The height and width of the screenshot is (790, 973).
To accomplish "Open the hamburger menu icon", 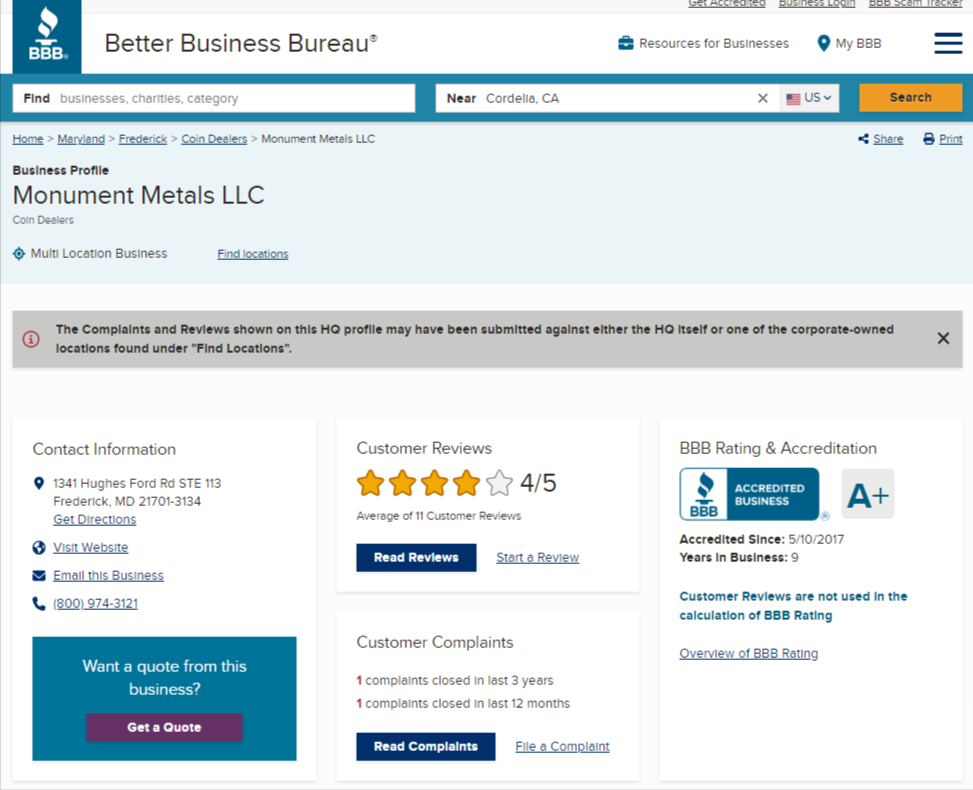I will tap(948, 43).
